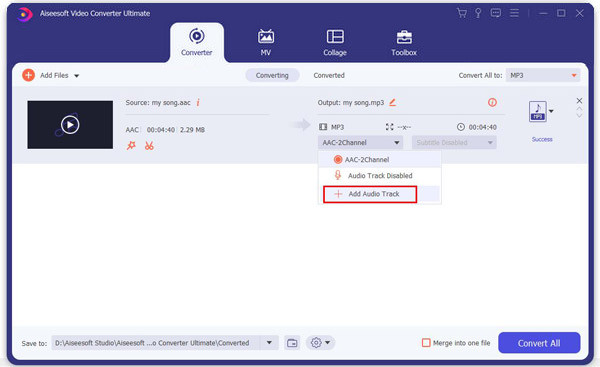Play the my song.aac thumbnail preview
Screen dimensions: 600x367
click(70, 125)
